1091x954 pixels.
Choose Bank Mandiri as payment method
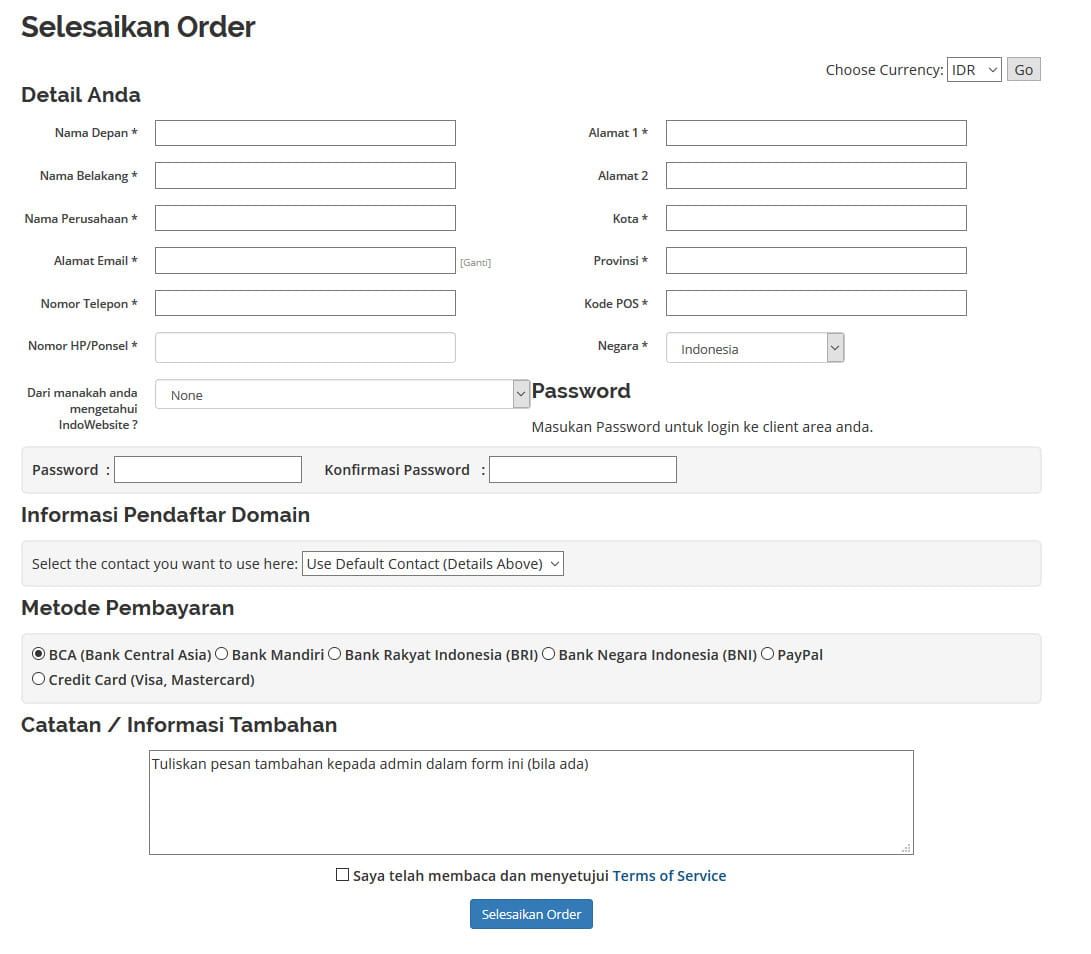click(222, 654)
